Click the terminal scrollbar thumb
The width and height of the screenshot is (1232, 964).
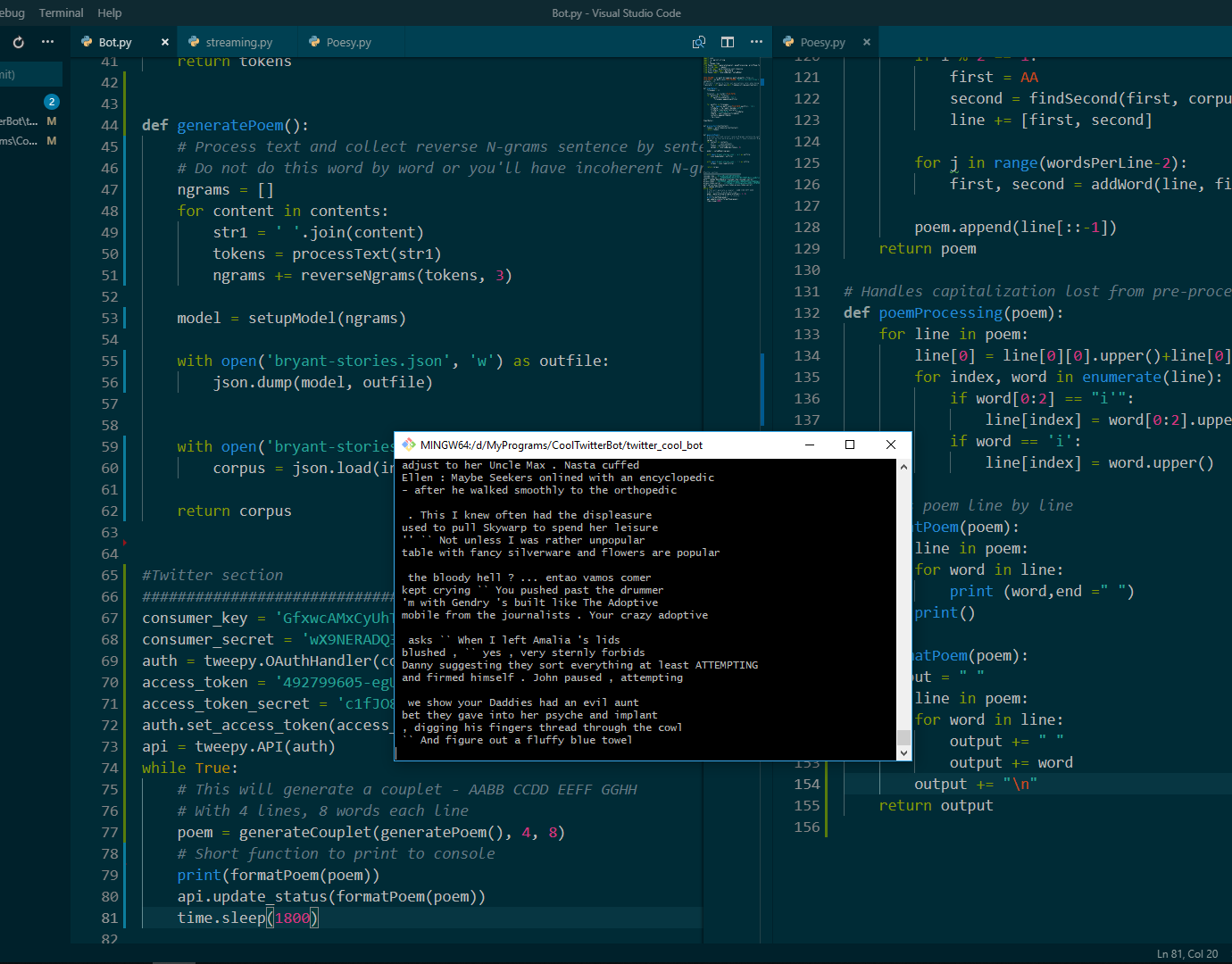pos(903,737)
